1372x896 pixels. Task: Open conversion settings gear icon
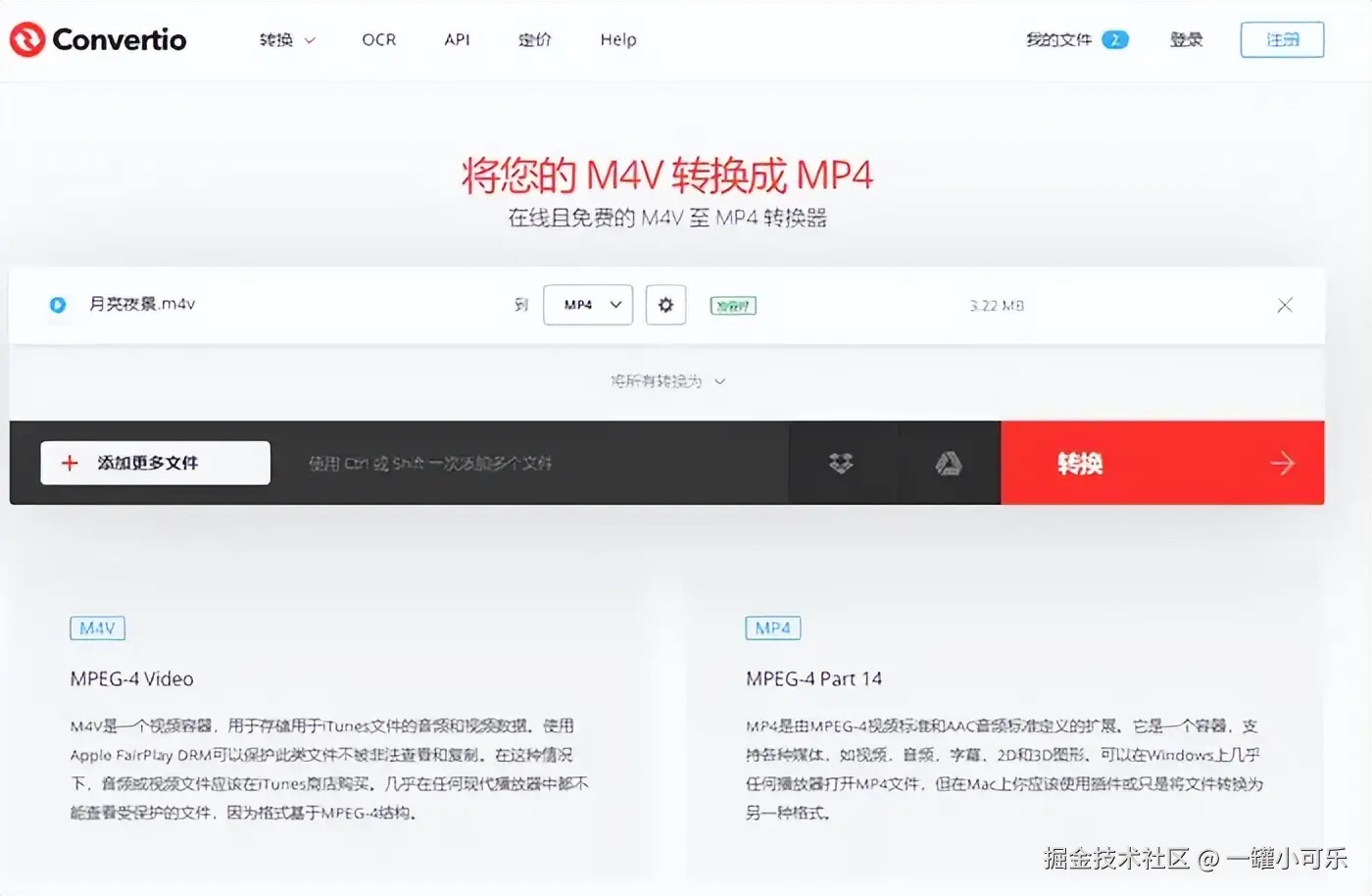point(665,305)
